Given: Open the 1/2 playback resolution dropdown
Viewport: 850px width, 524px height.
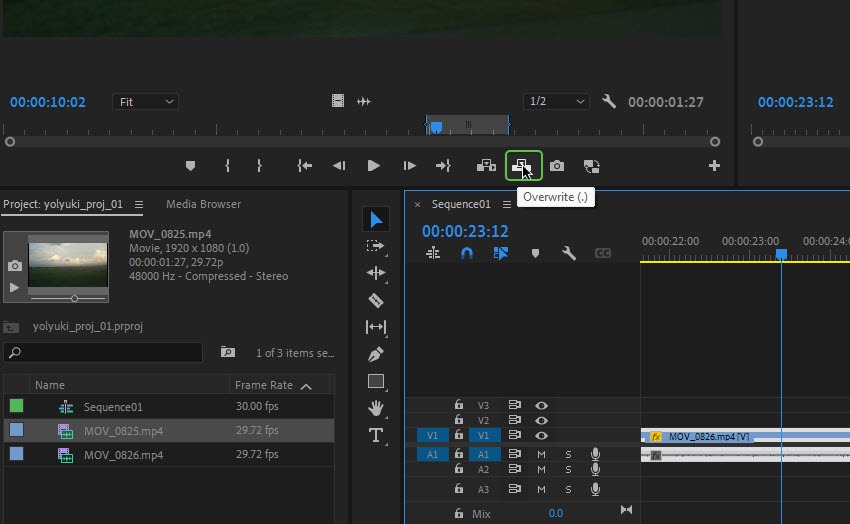Looking at the screenshot, I should 556,102.
